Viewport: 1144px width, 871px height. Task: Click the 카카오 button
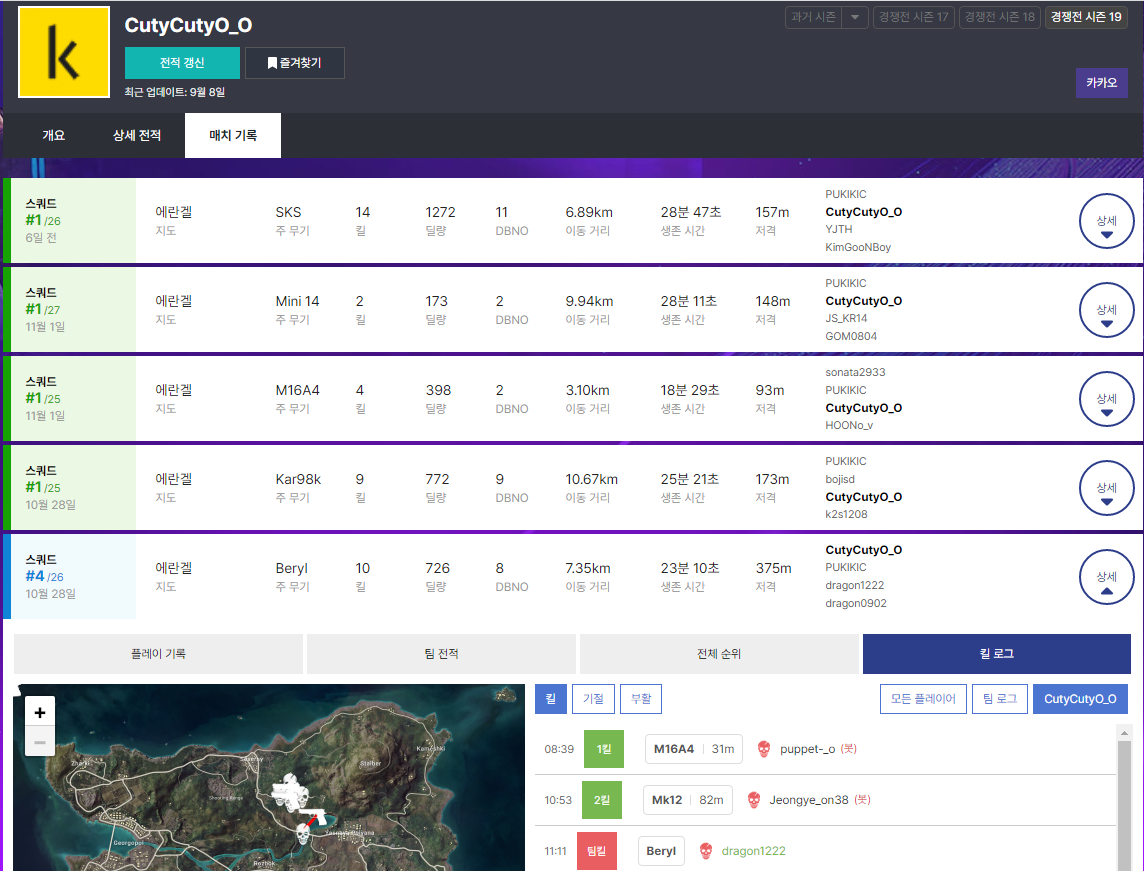[x=1101, y=83]
